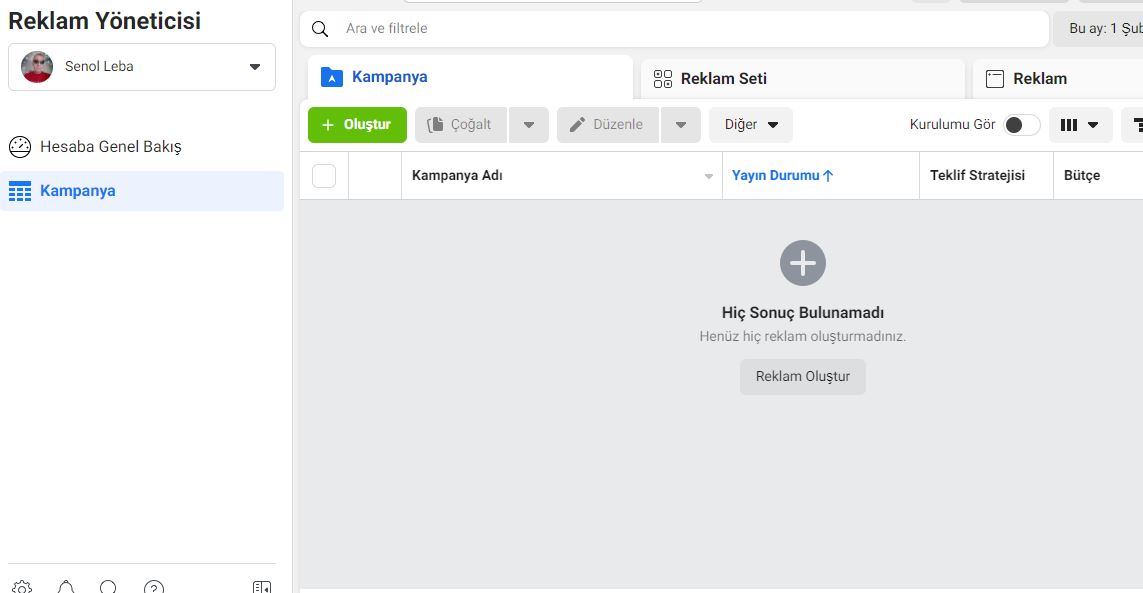Click the Reklam Oluştur button

pyautogui.click(x=803, y=376)
